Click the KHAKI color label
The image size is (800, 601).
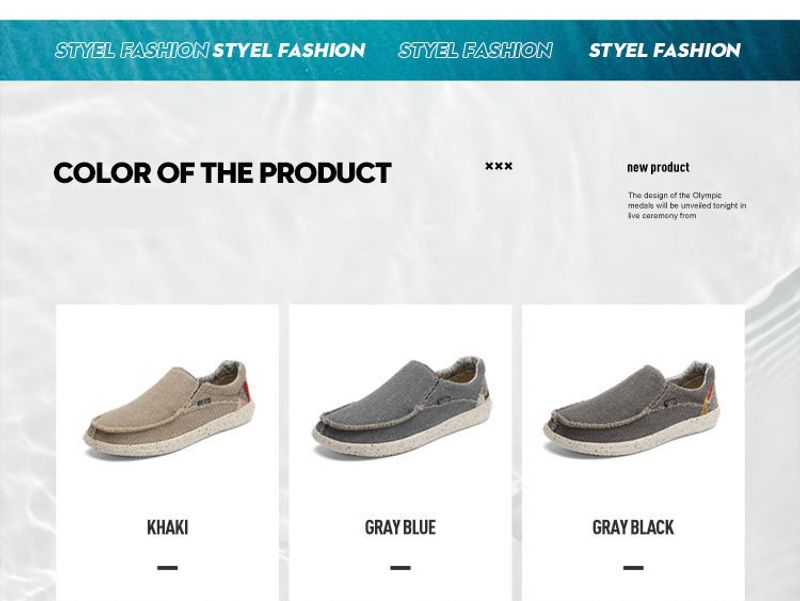tap(167, 527)
